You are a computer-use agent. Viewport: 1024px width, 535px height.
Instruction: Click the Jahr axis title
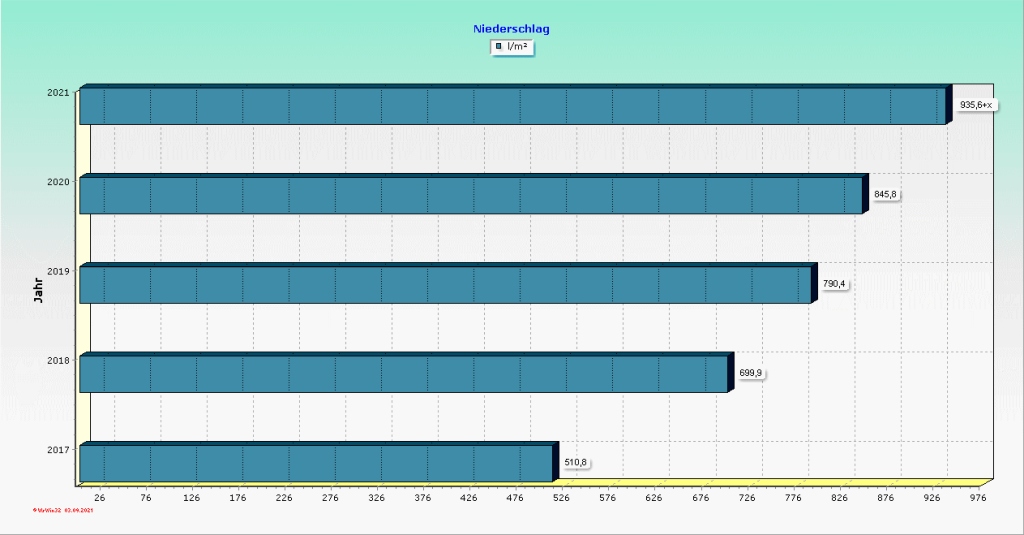[38, 288]
